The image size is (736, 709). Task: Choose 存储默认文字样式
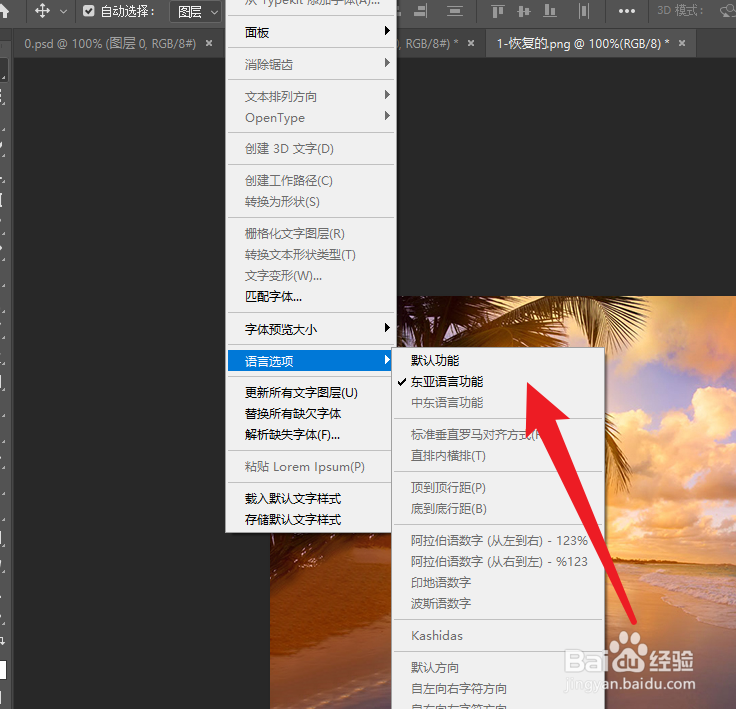[310, 520]
